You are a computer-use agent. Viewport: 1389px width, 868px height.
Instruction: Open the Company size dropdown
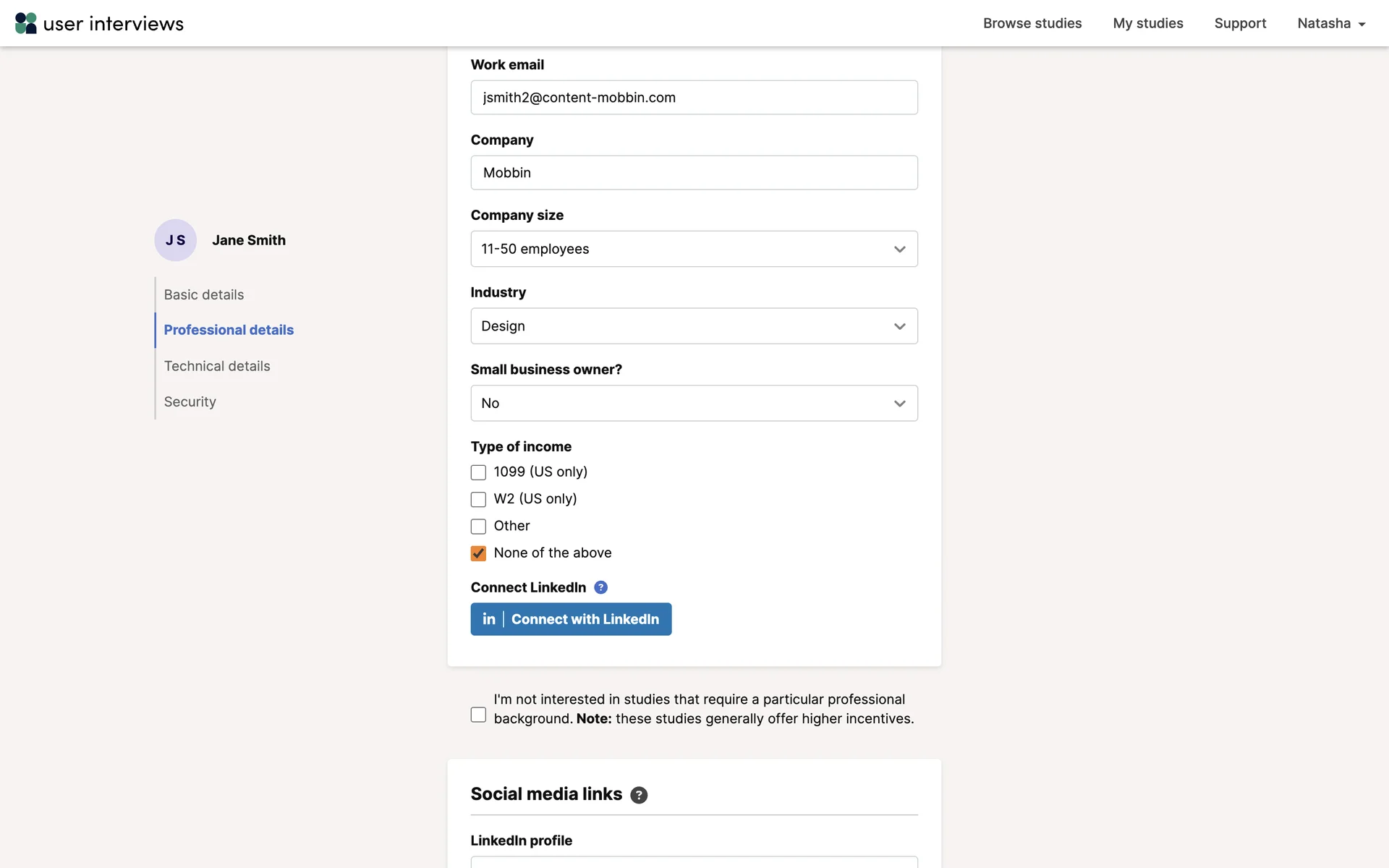(694, 249)
